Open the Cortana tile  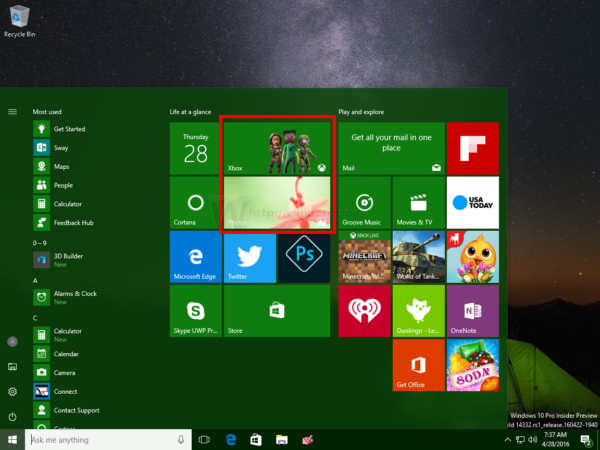[195, 203]
